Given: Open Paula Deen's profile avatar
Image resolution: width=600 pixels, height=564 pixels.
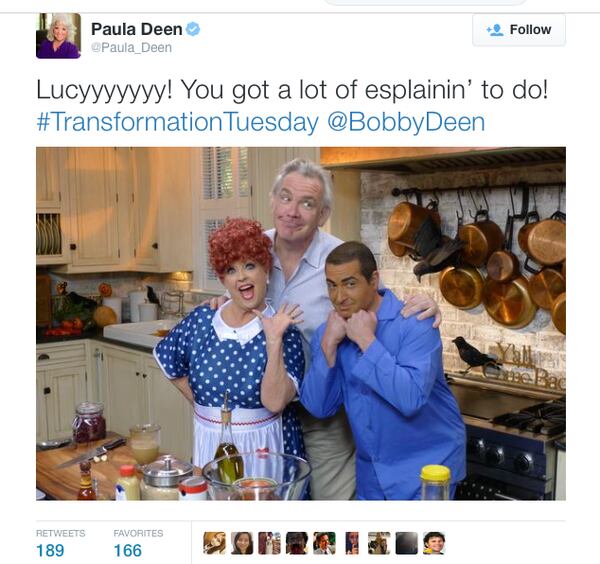Looking at the screenshot, I should pos(59,36).
